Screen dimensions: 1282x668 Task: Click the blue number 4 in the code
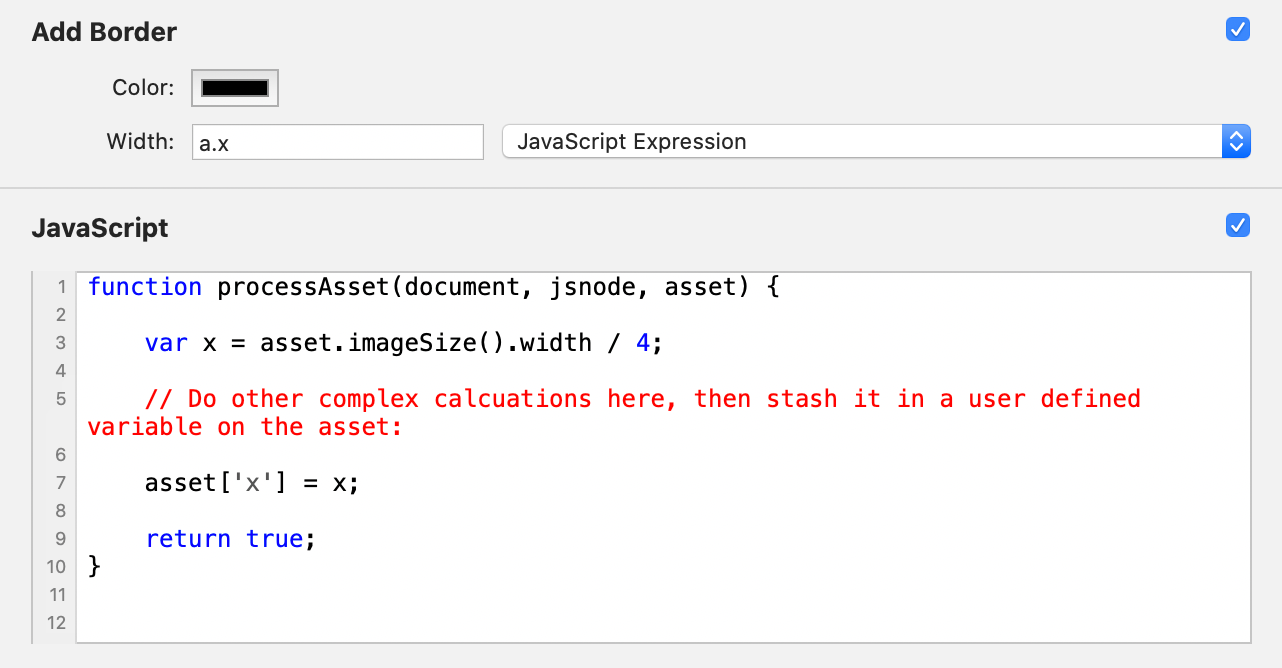click(643, 343)
